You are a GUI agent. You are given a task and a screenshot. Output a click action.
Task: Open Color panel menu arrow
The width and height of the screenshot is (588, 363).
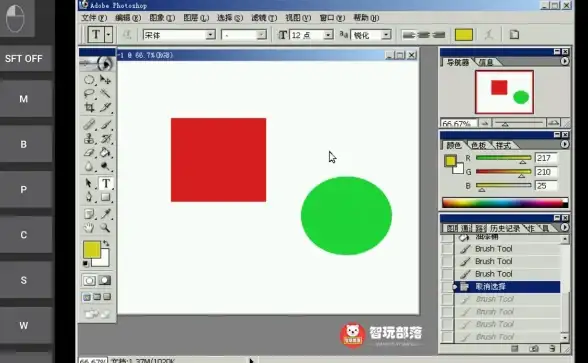[x=564, y=144]
